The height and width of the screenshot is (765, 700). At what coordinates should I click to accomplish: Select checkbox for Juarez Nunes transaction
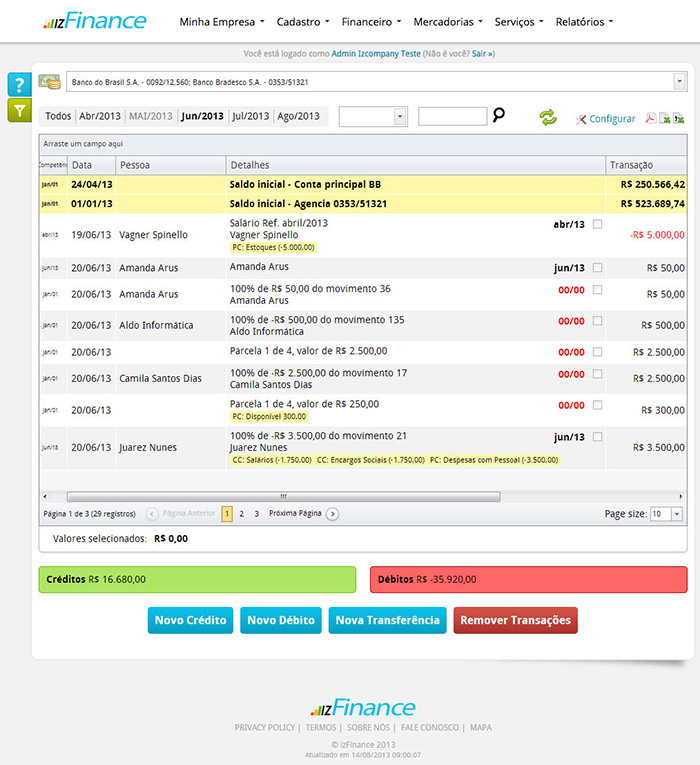click(x=598, y=437)
